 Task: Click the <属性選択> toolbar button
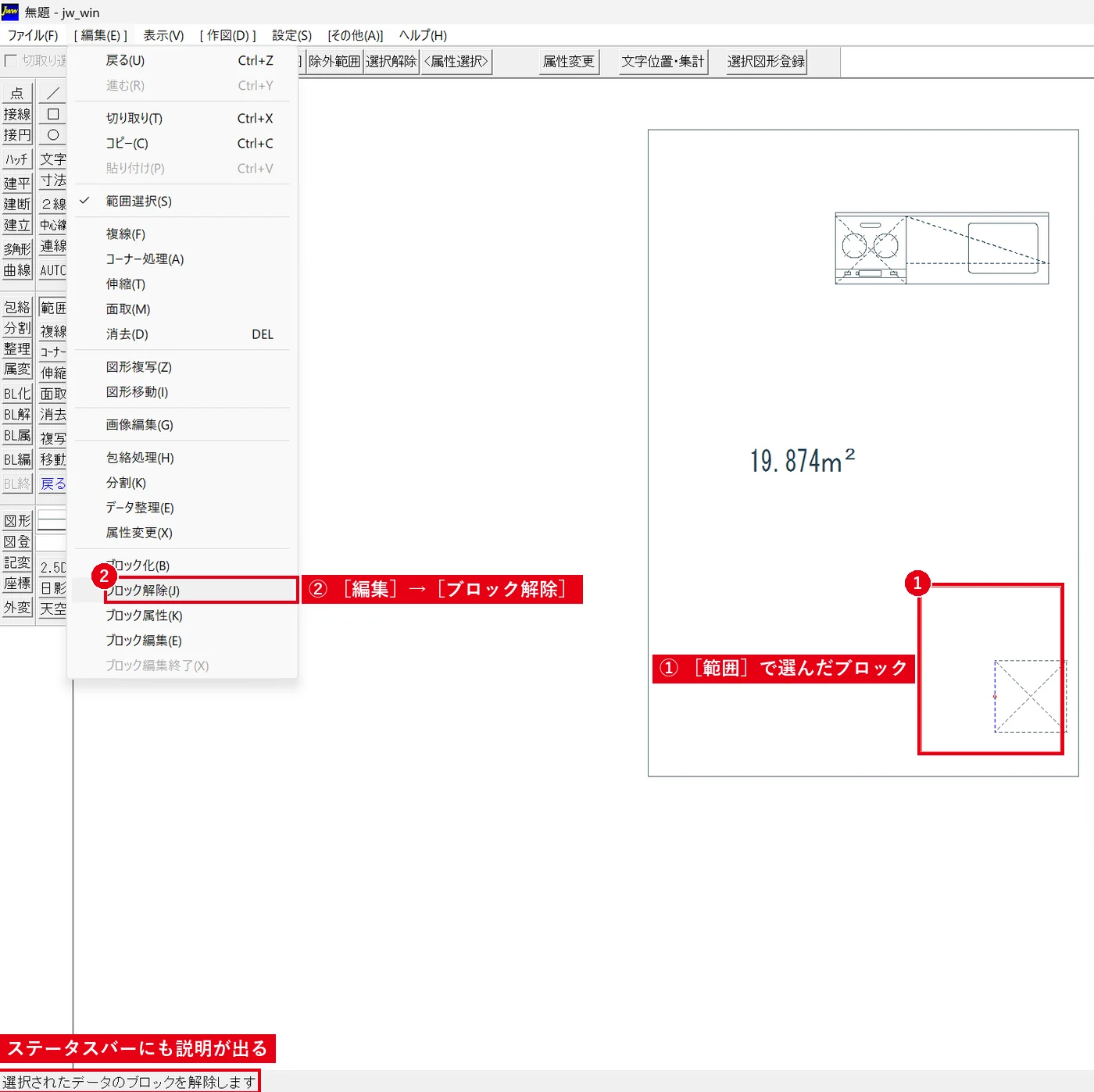[456, 61]
